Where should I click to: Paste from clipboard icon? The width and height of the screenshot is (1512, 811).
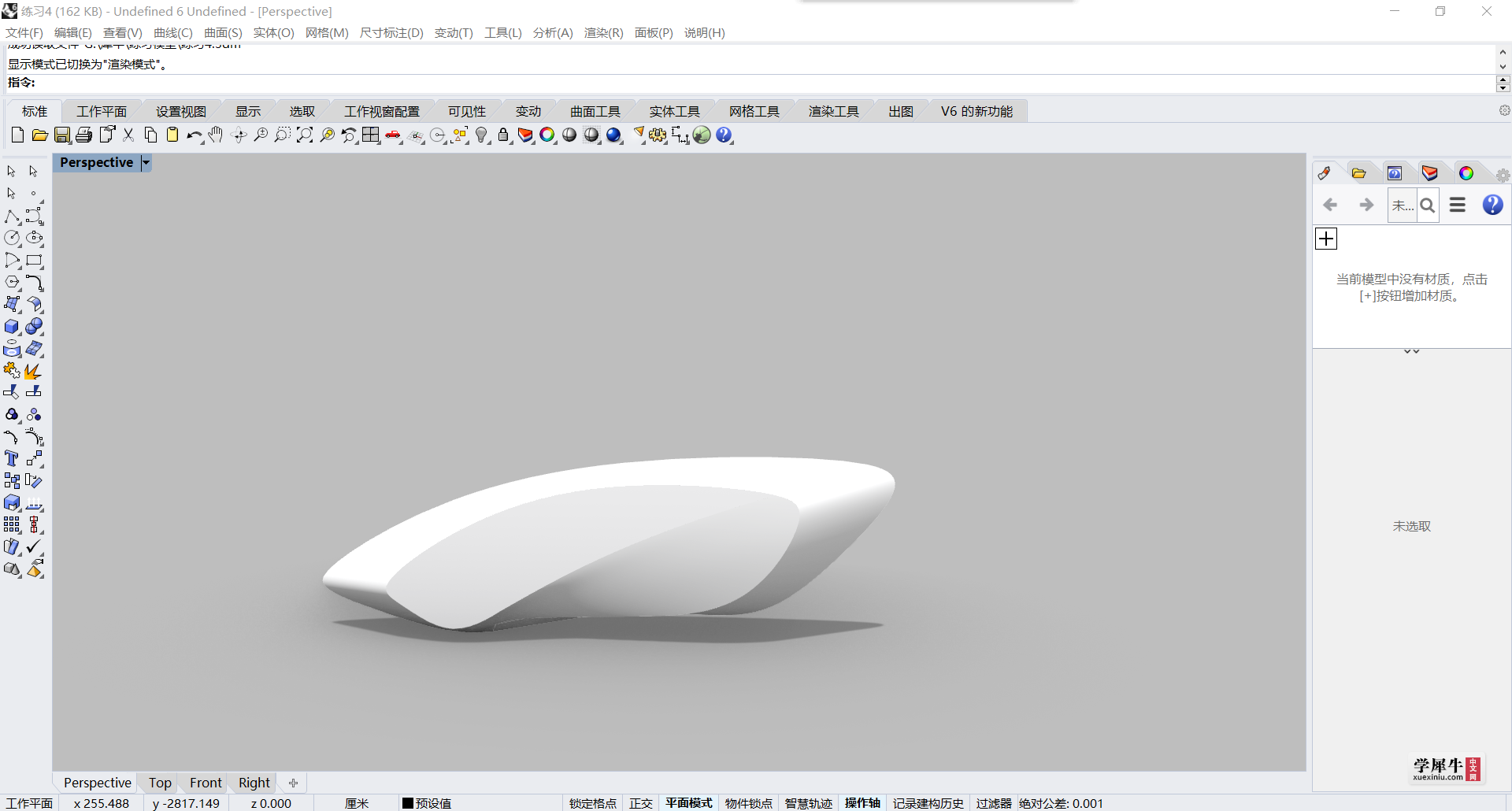[172, 135]
